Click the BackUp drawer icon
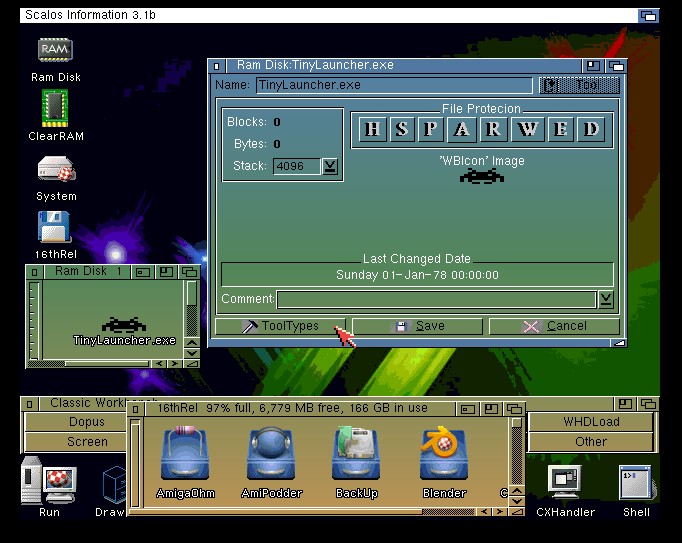 [x=357, y=456]
